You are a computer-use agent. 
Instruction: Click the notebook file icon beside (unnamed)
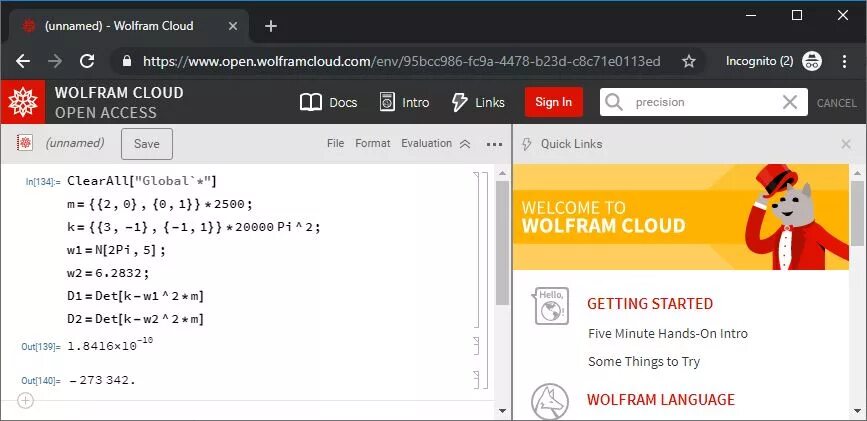pos(25,143)
